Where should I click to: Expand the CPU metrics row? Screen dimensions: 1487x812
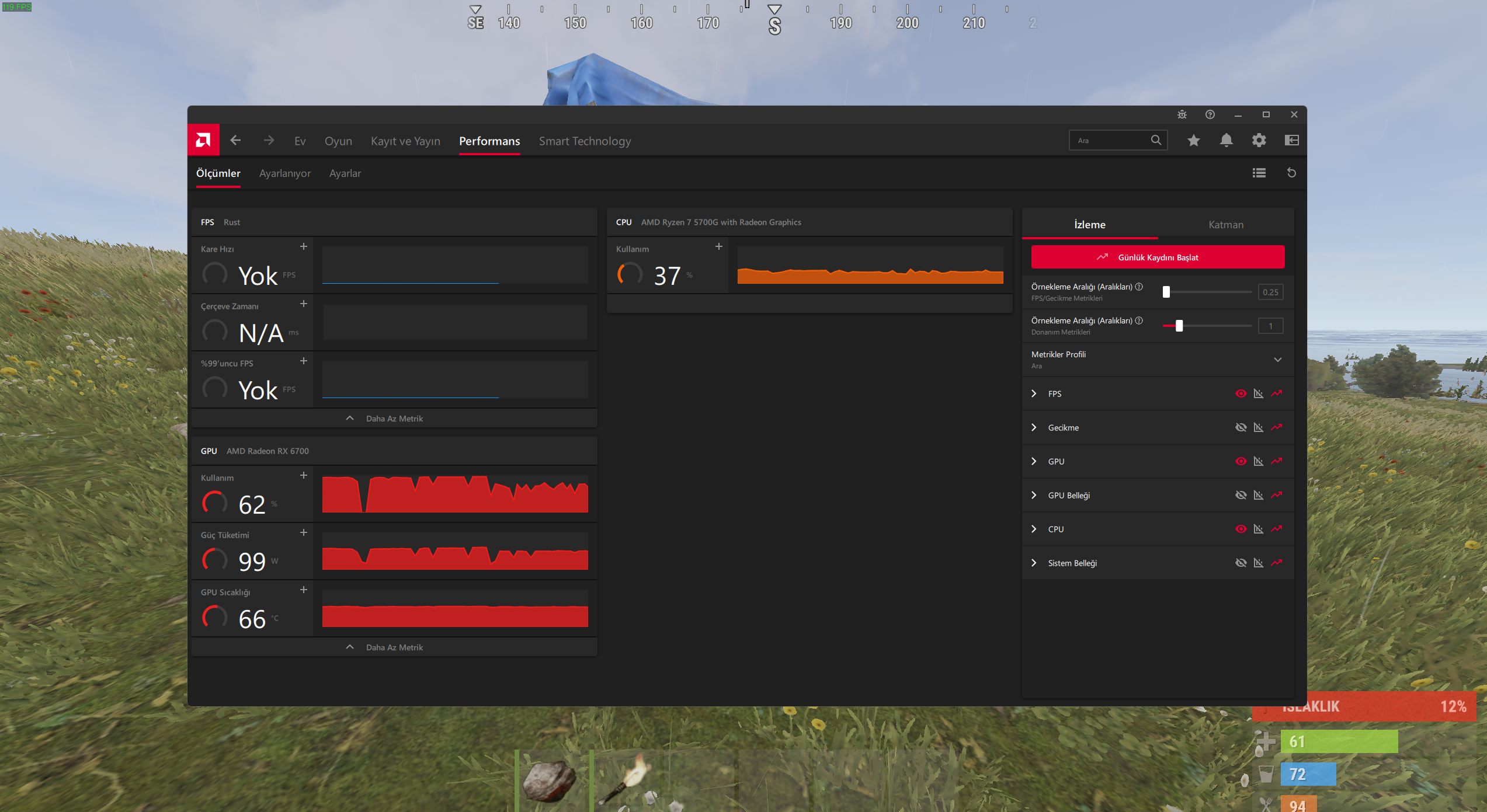[x=1034, y=529]
